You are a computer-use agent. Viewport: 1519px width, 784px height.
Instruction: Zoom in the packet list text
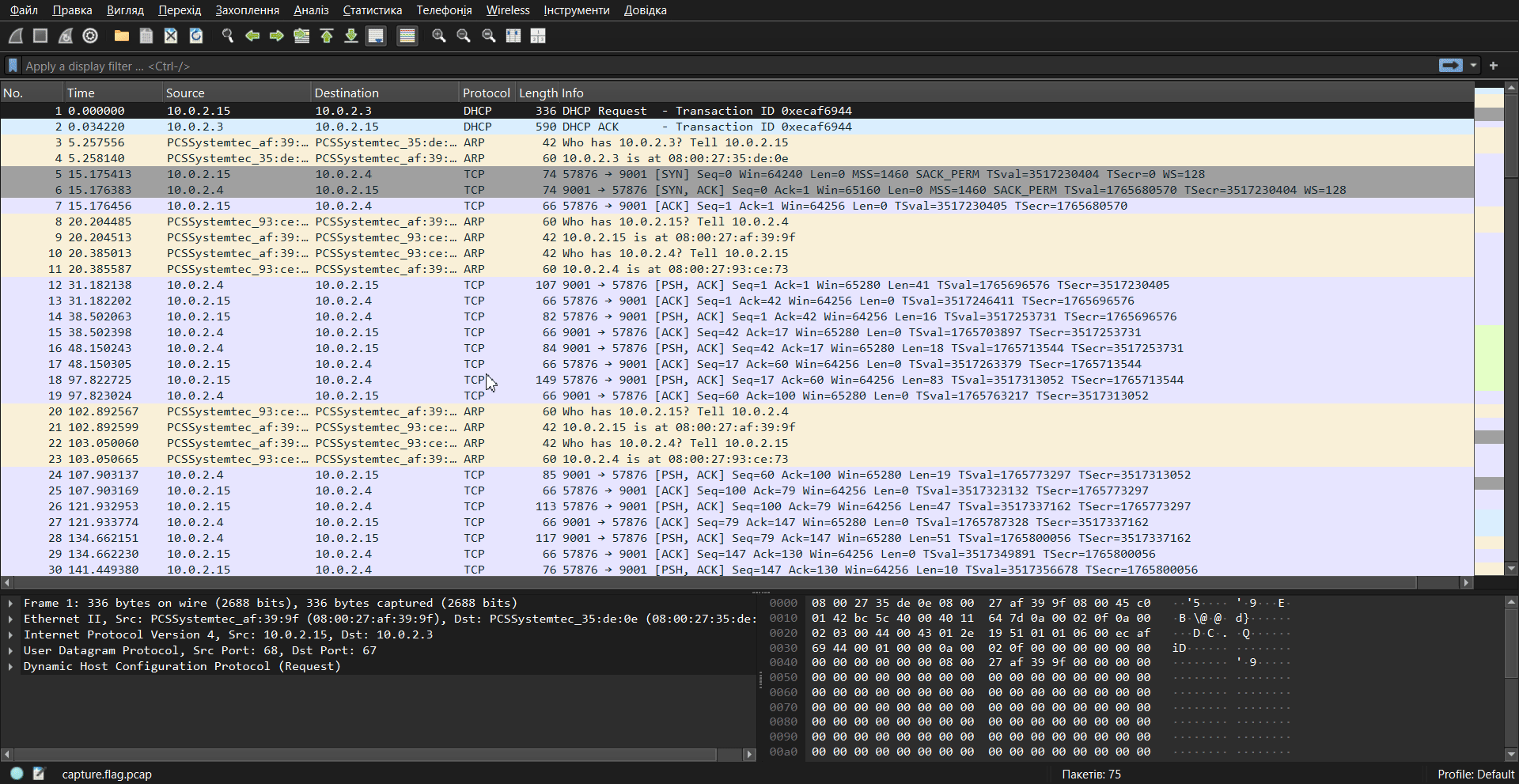click(438, 36)
